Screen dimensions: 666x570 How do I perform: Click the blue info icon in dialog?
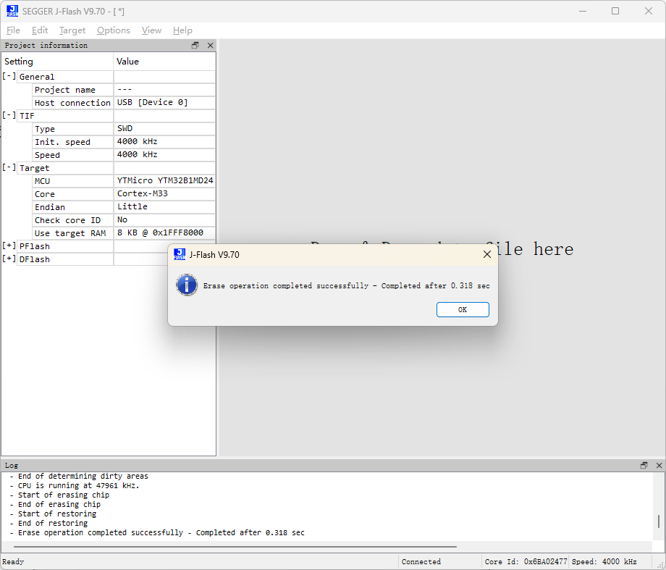[186, 285]
